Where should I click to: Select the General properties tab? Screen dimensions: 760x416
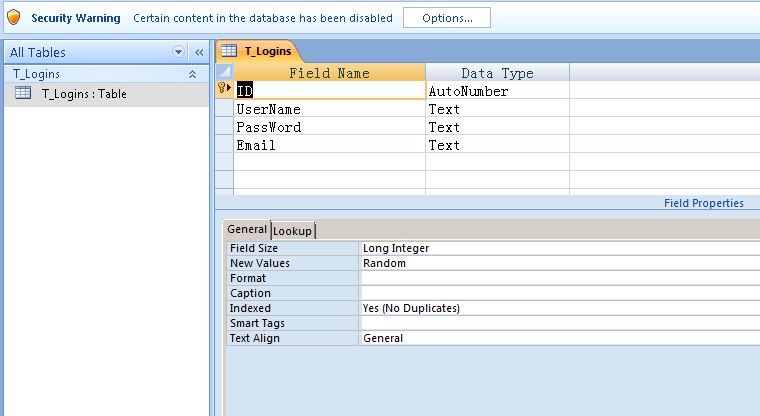coord(247,230)
